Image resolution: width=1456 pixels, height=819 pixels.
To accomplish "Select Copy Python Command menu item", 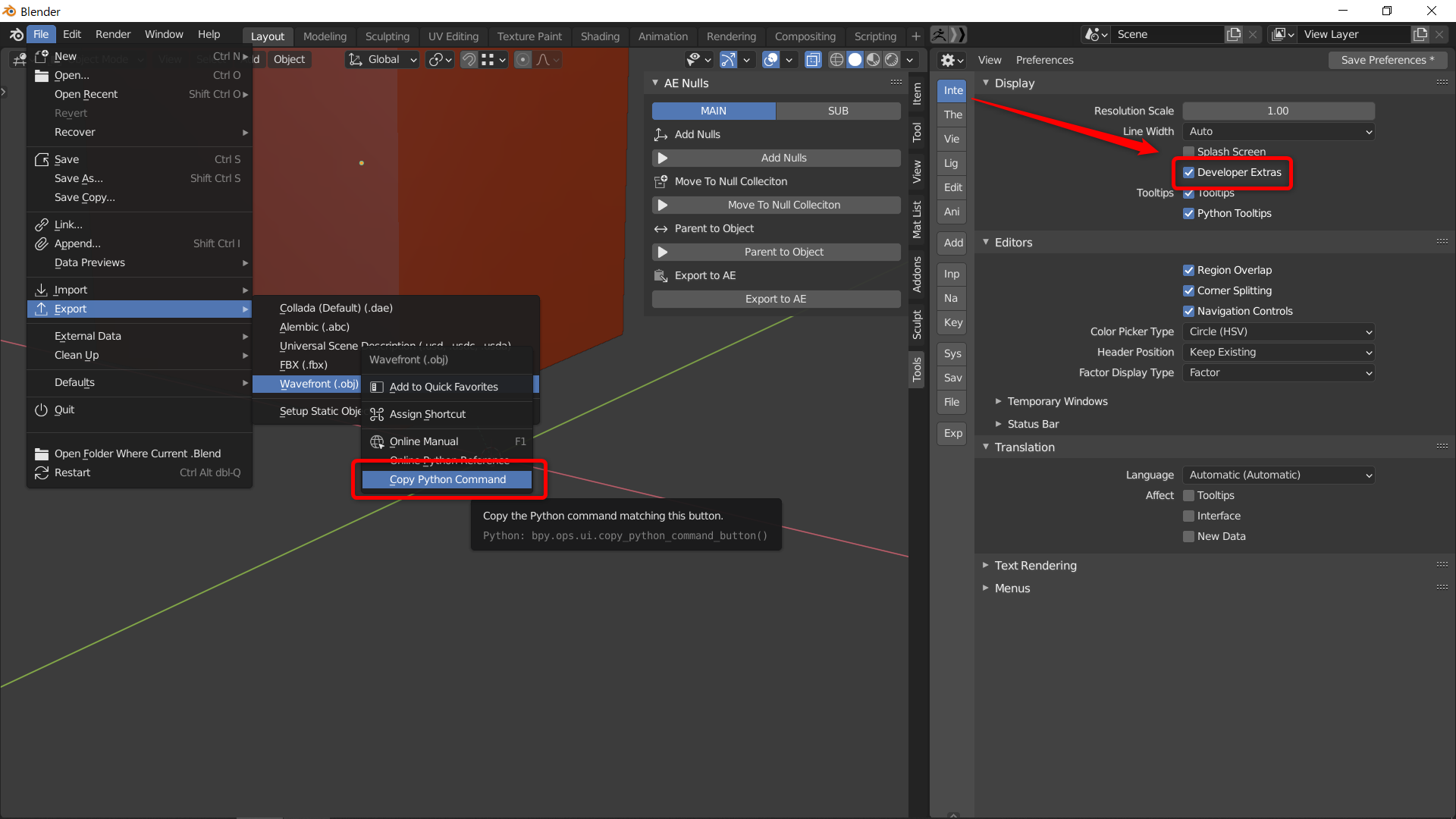I will (x=447, y=480).
